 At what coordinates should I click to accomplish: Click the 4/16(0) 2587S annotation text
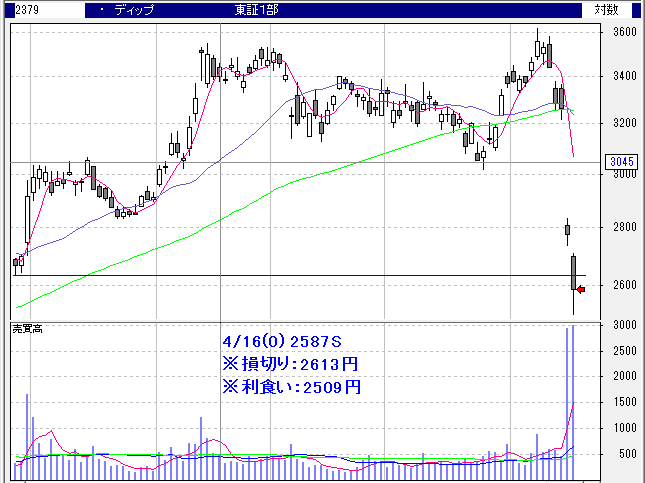[281, 342]
